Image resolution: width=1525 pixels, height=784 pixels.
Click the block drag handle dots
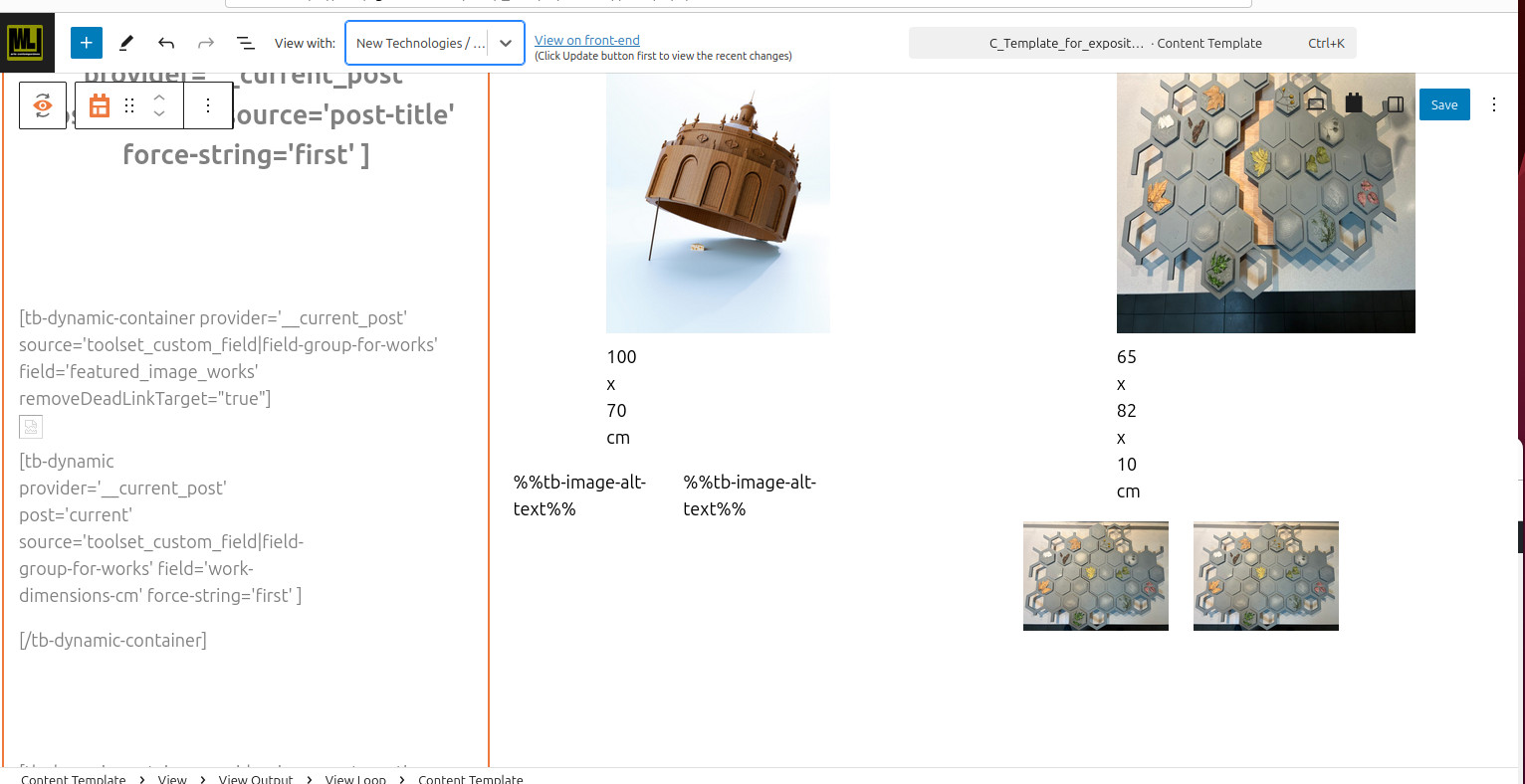click(129, 105)
